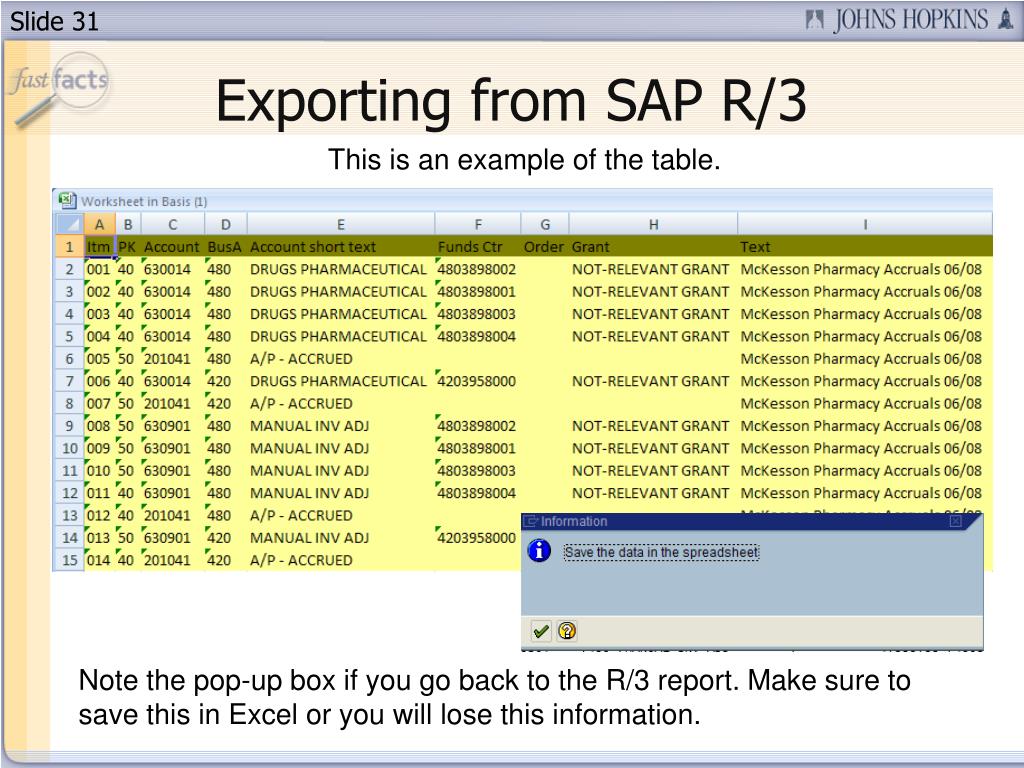Click the "Save the data in the spreadsheet" message
This screenshot has width=1024, height=768.
click(x=662, y=552)
